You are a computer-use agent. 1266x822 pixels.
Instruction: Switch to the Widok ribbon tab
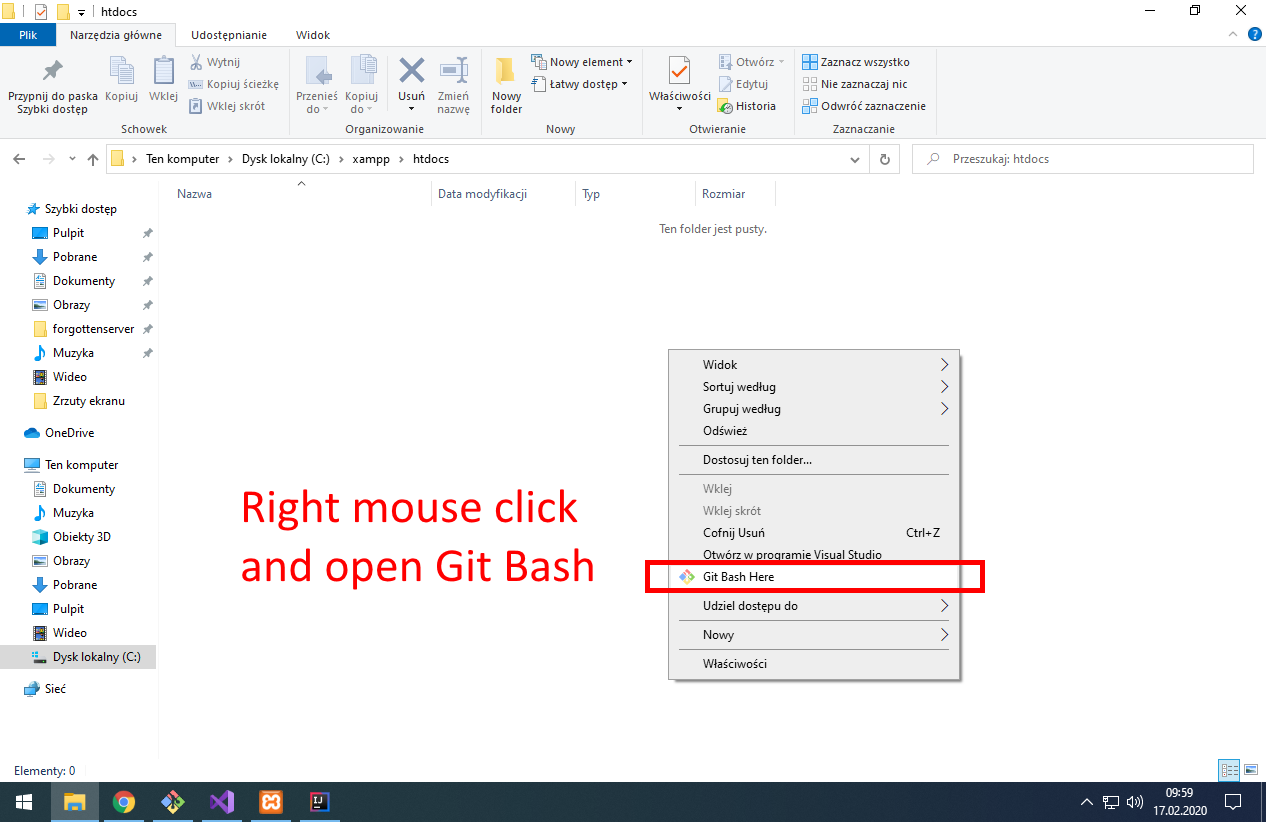tap(313, 34)
